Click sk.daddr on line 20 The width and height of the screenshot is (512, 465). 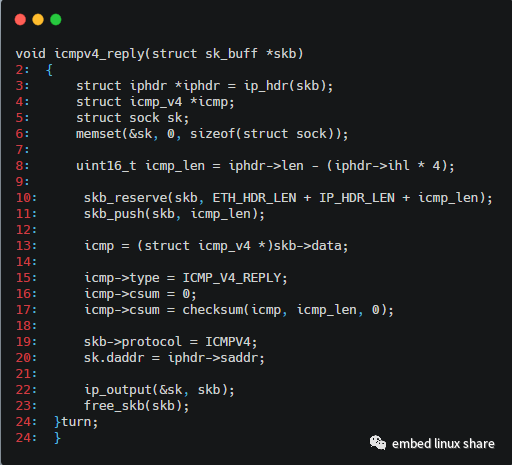pos(114,358)
